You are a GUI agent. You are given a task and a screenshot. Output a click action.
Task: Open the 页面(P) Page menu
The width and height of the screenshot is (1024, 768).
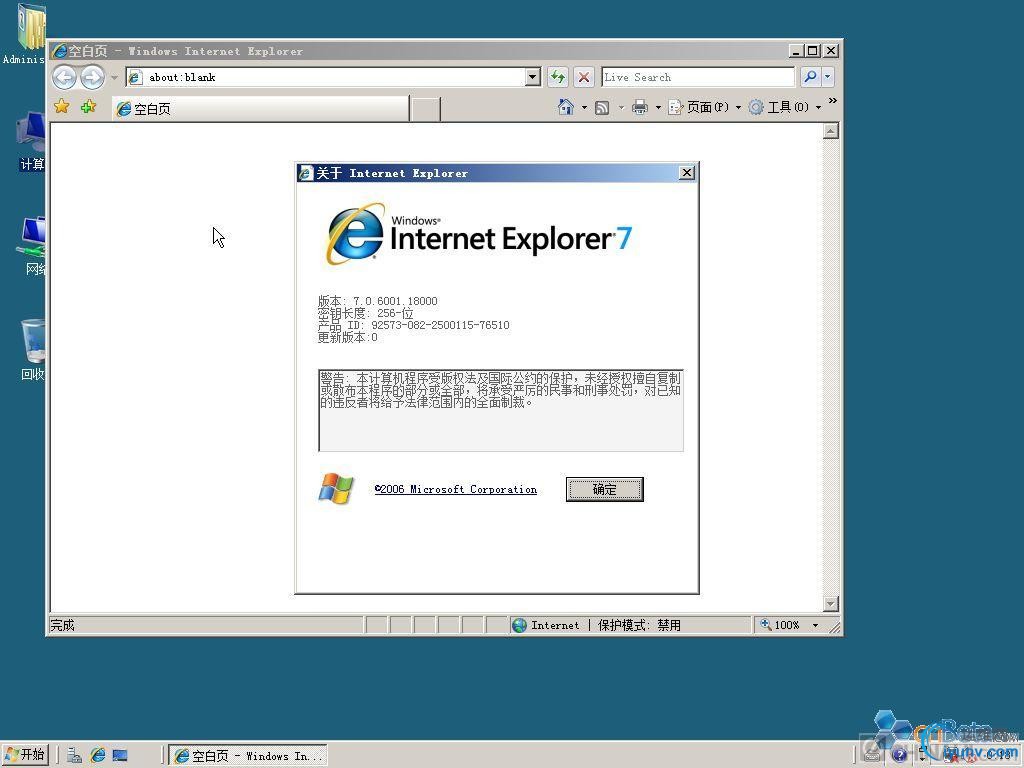704,107
